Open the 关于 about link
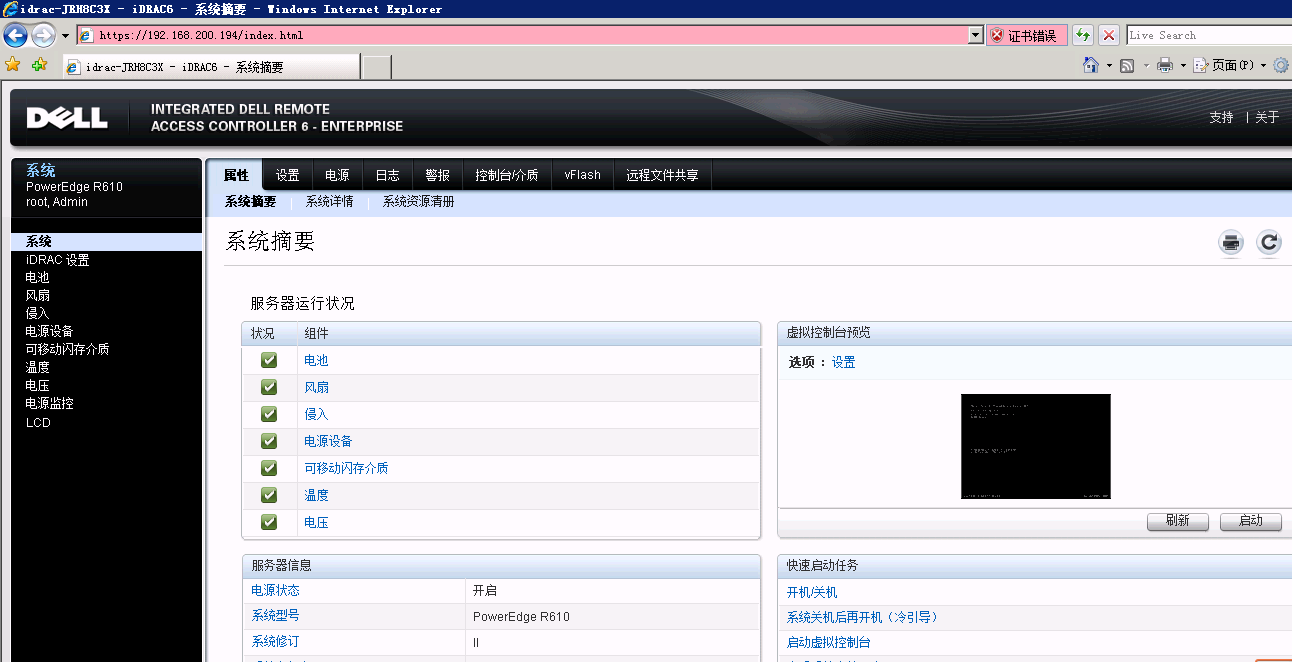This screenshot has width=1292, height=662. pyautogui.click(x=1267, y=118)
